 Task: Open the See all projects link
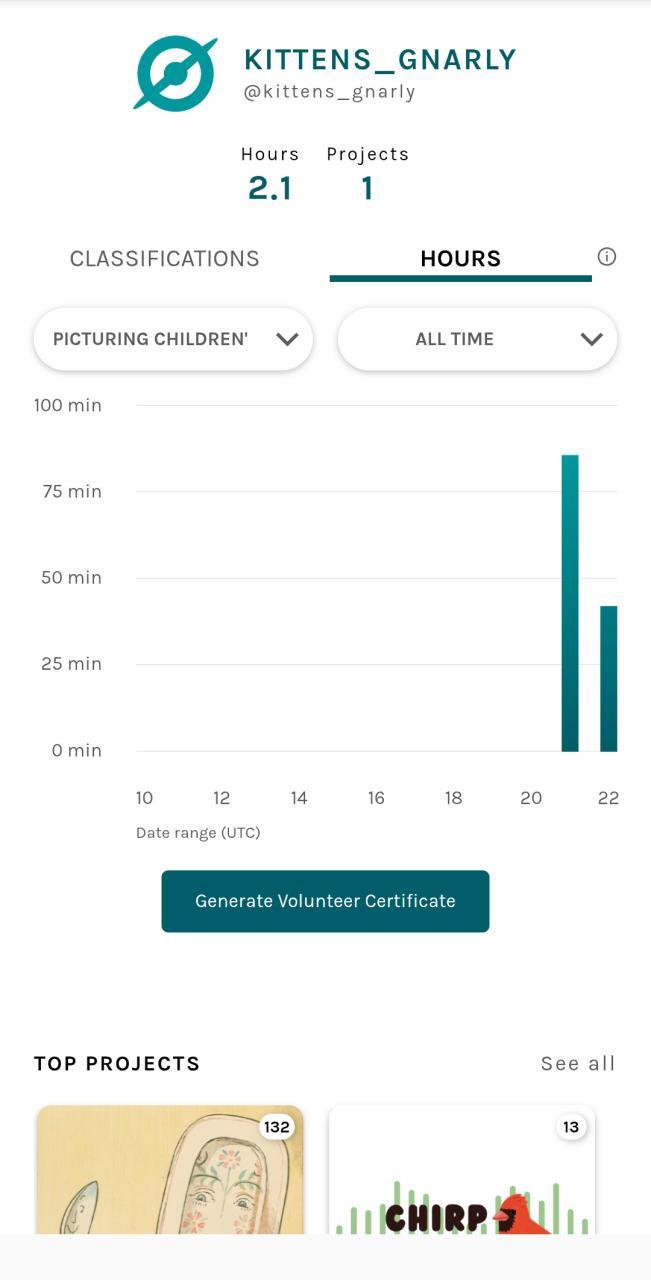(577, 1063)
